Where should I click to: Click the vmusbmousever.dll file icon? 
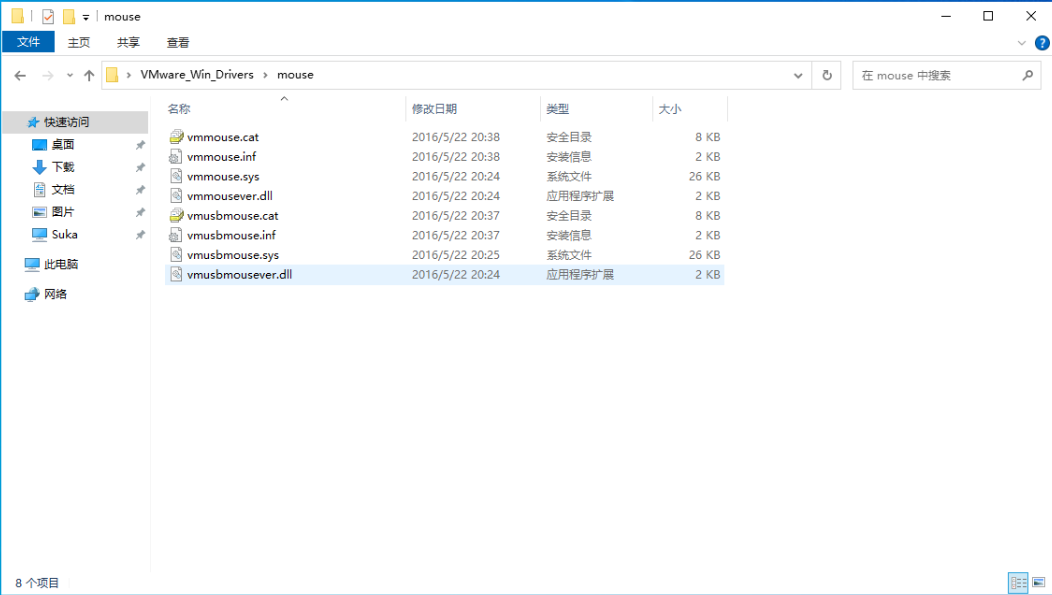pyautogui.click(x=175, y=274)
